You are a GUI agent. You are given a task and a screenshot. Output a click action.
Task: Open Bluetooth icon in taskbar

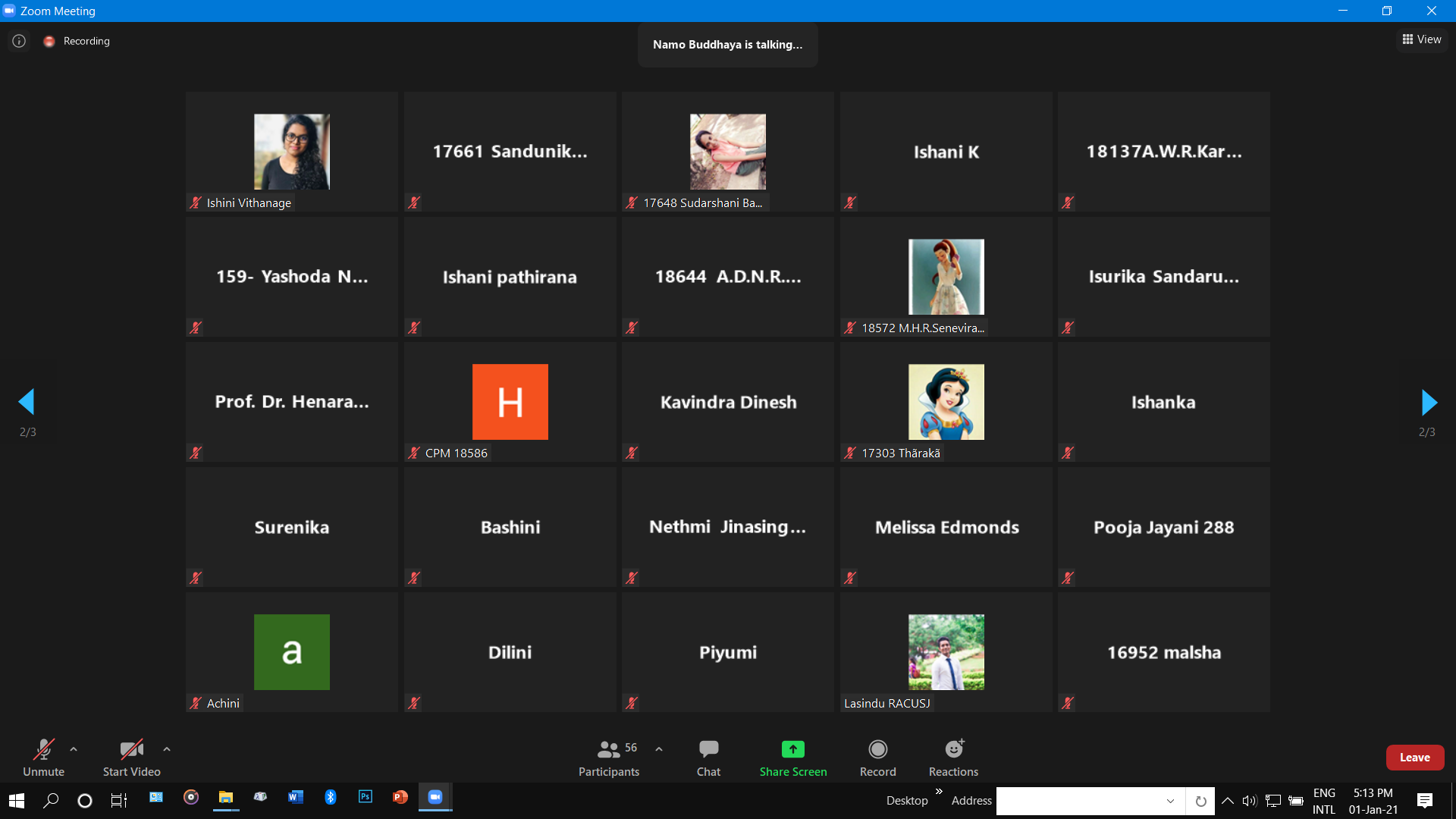[x=331, y=798]
